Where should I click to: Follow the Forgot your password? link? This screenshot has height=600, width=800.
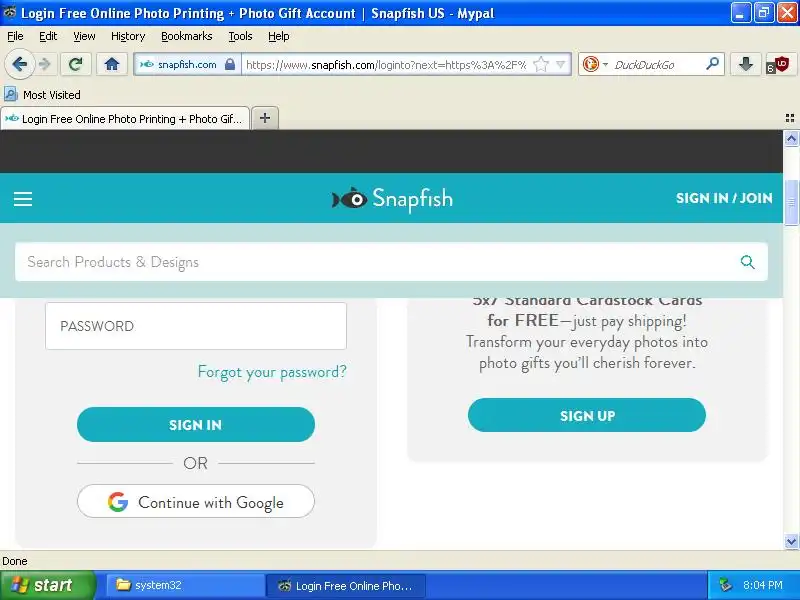tap(272, 372)
